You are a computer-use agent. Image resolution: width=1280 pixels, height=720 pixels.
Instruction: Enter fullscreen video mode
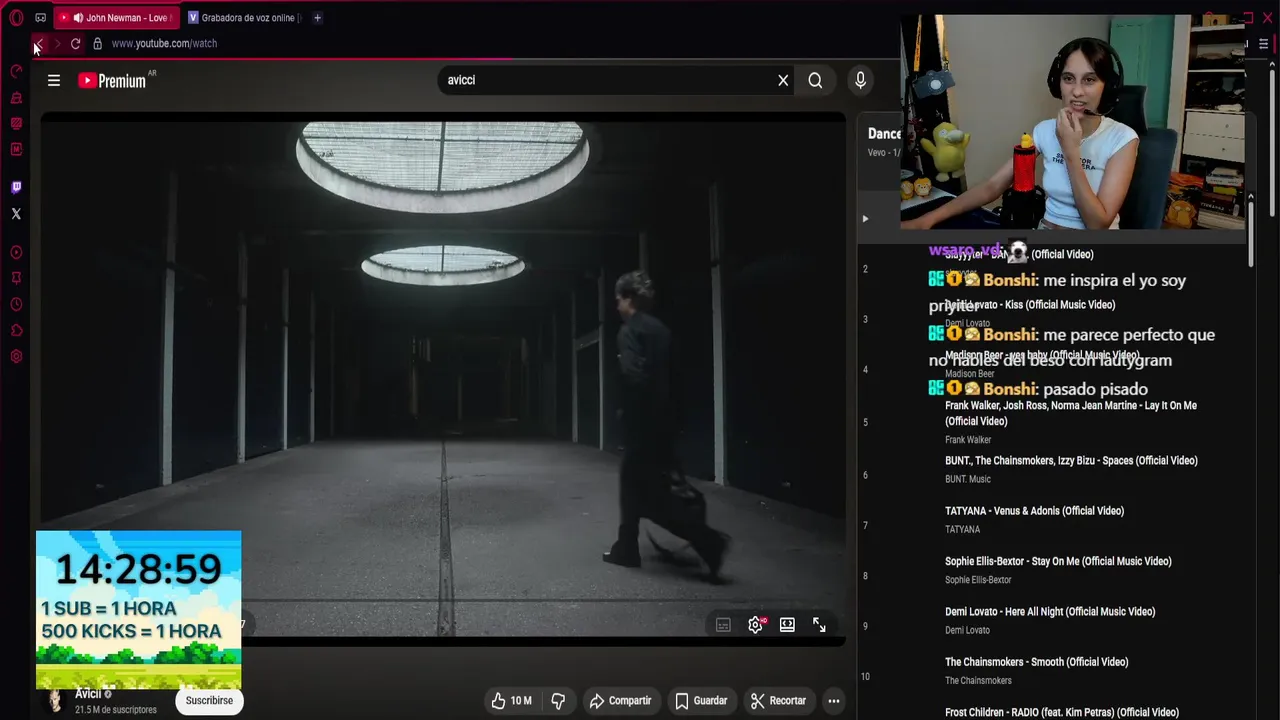coord(819,625)
